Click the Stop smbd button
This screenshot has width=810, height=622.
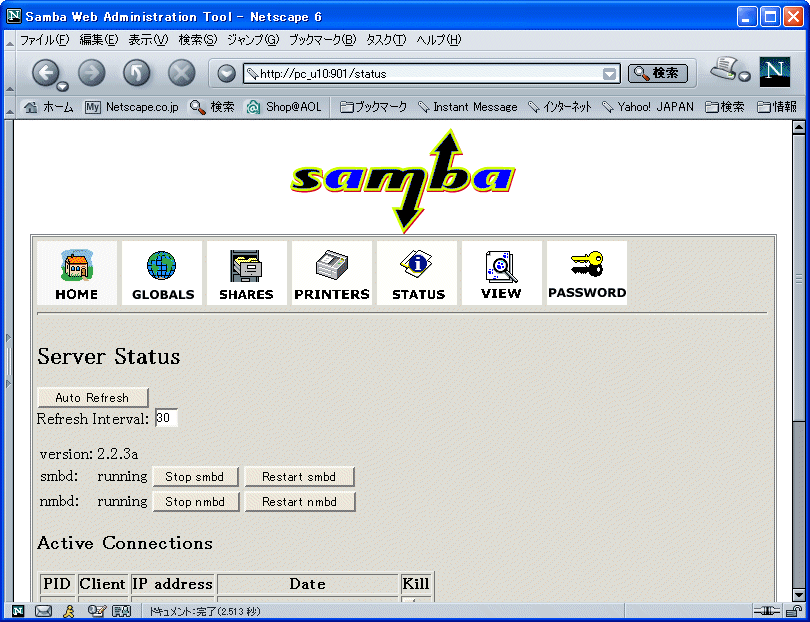click(x=195, y=477)
